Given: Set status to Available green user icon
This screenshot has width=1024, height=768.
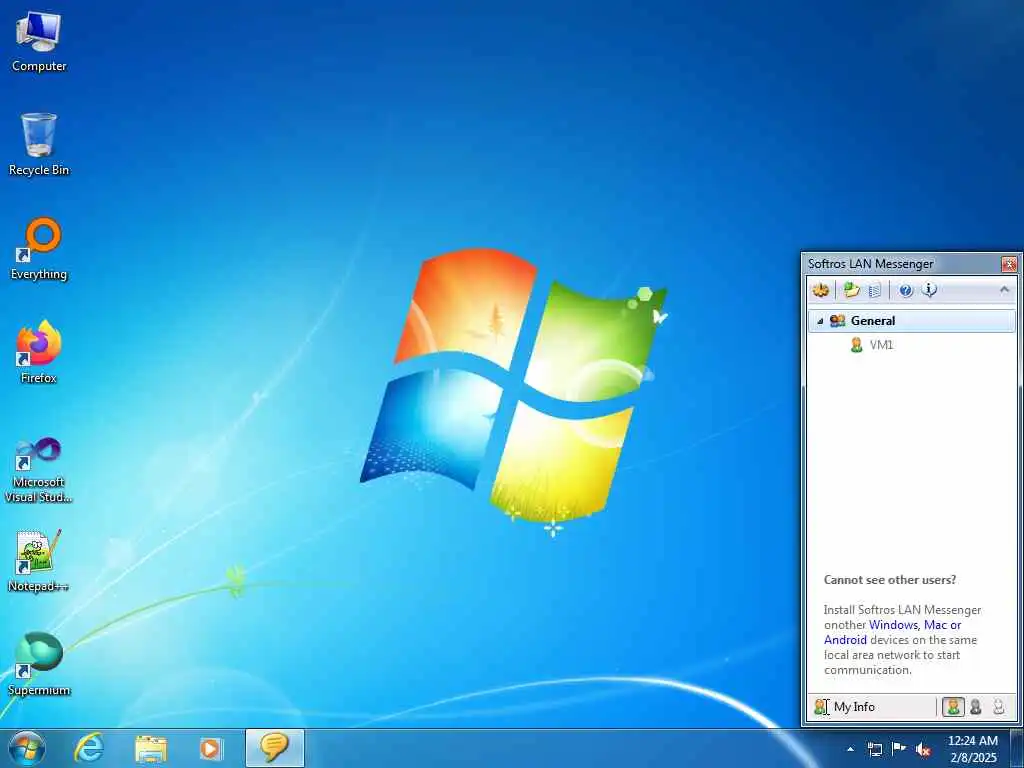Looking at the screenshot, I should coord(953,707).
